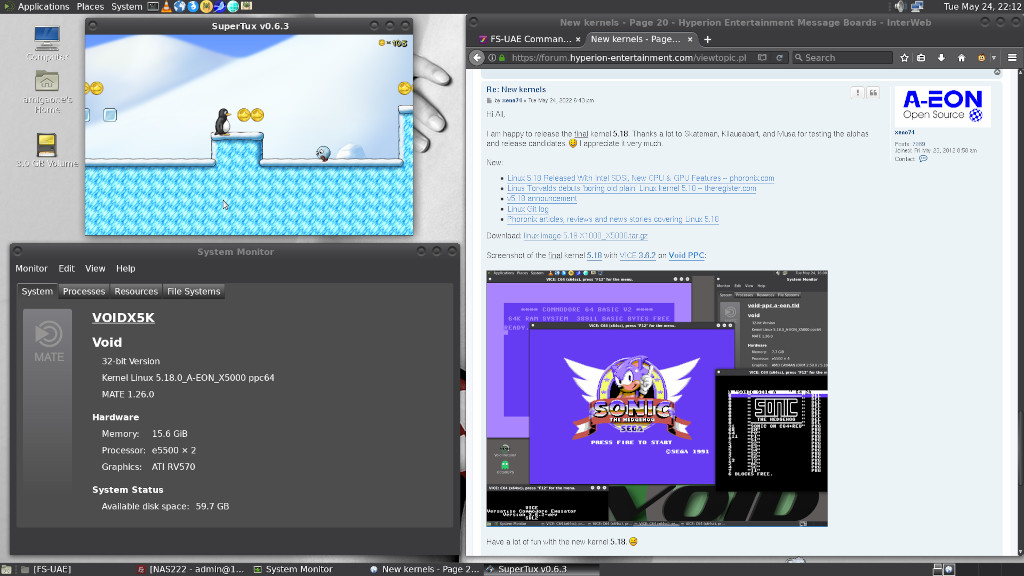The image size is (1024, 576).
Task: Open Phoronix articles covering Linux 5.18 link
Action: [613, 219]
